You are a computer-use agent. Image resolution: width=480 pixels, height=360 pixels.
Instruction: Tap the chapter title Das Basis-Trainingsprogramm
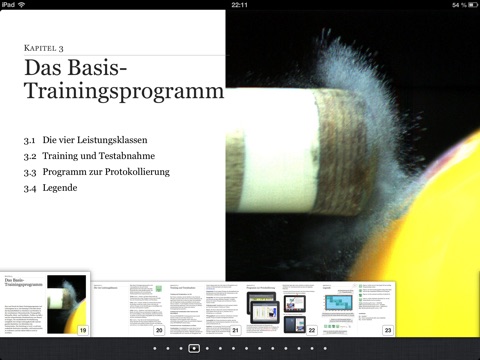tap(124, 79)
